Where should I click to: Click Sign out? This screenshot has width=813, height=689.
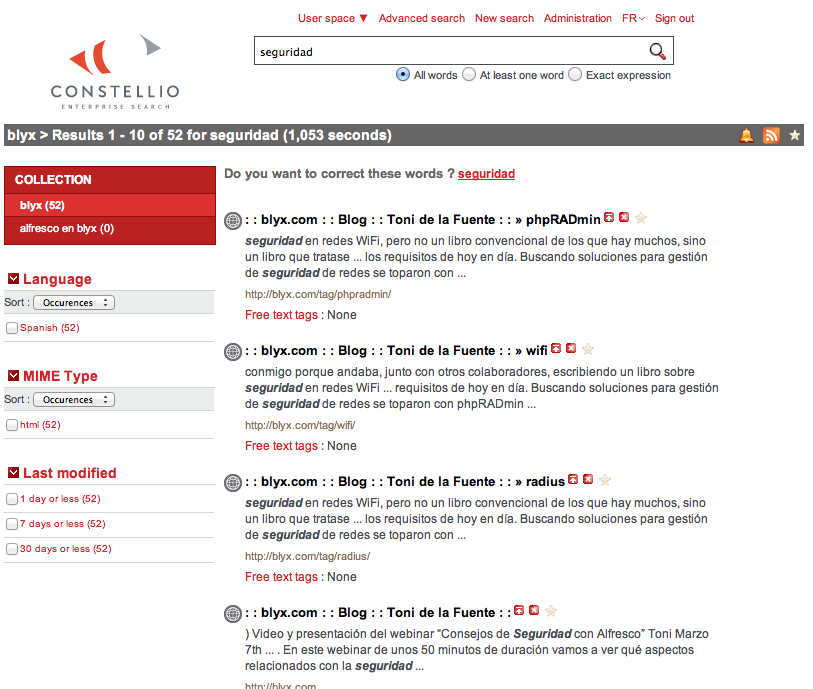click(674, 18)
